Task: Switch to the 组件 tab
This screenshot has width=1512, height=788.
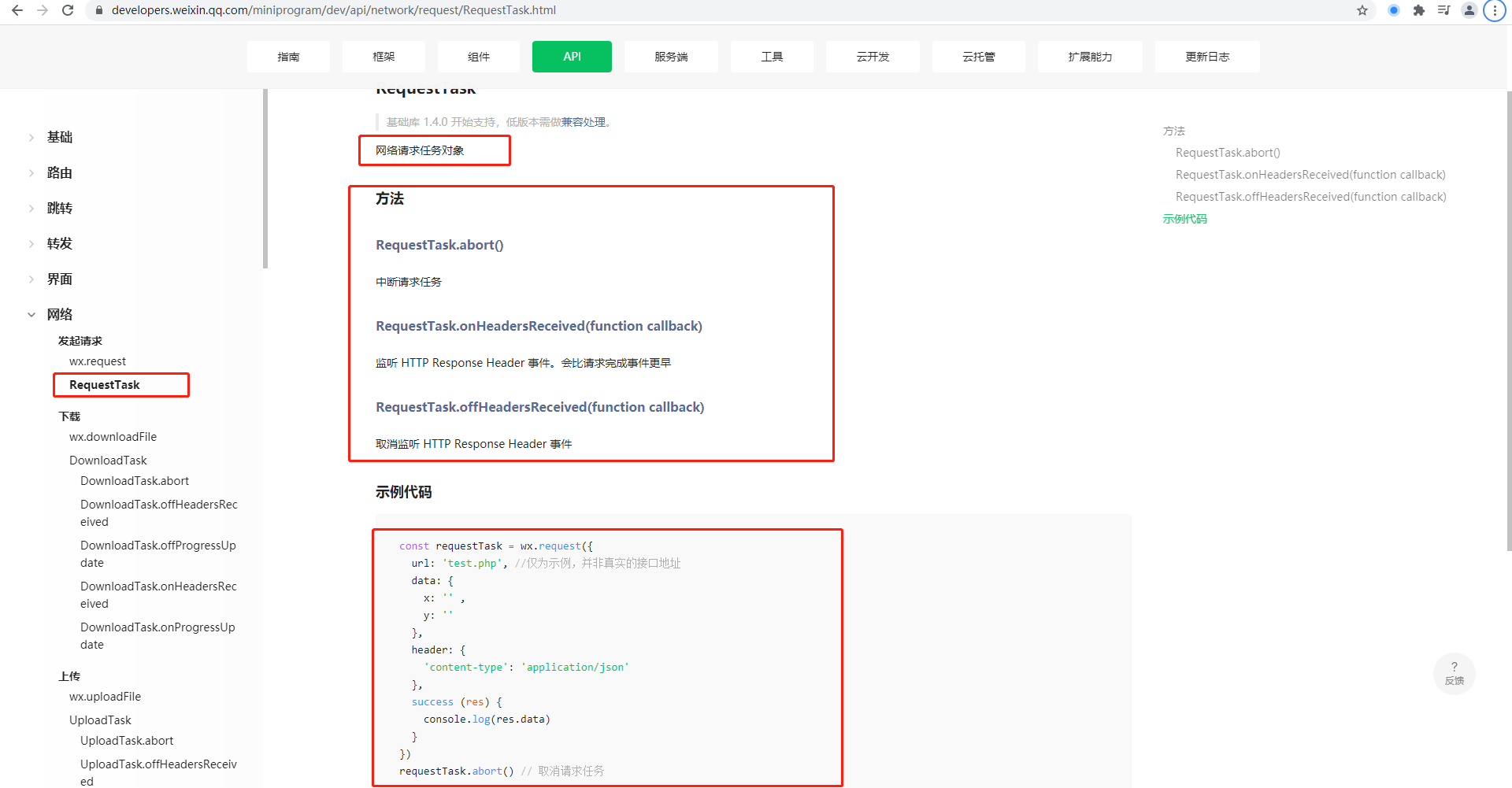Action: 479,57
